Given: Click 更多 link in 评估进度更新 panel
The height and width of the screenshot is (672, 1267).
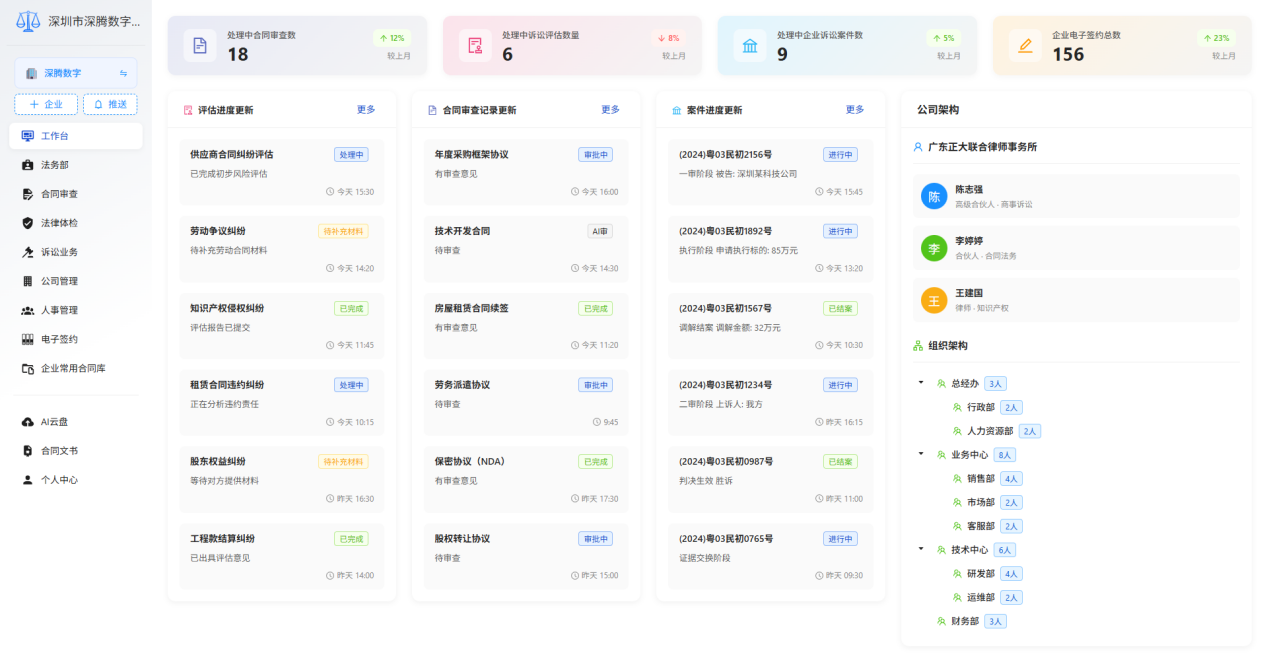Looking at the screenshot, I should click(366, 110).
